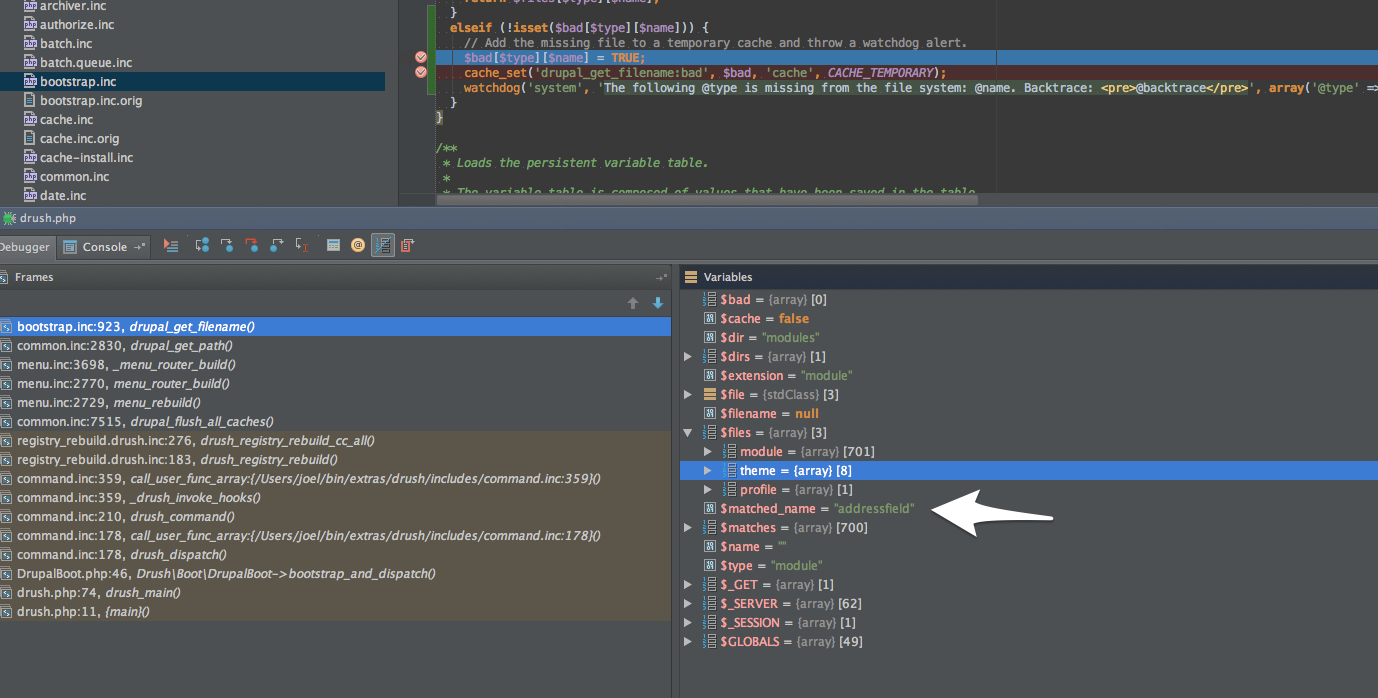Open cache-install.inc in the project tree
1378x698 pixels.
click(x=86, y=158)
